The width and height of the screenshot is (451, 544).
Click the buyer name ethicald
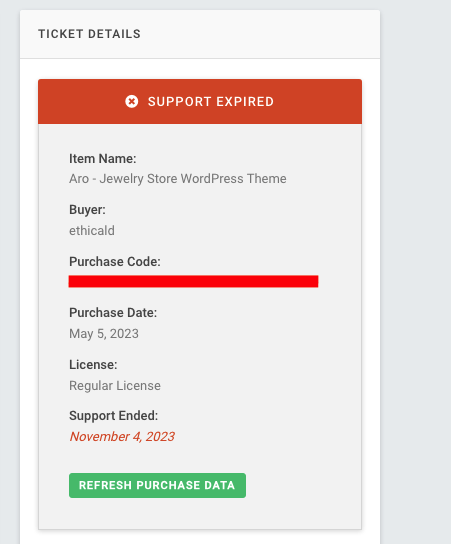(92, 231)
